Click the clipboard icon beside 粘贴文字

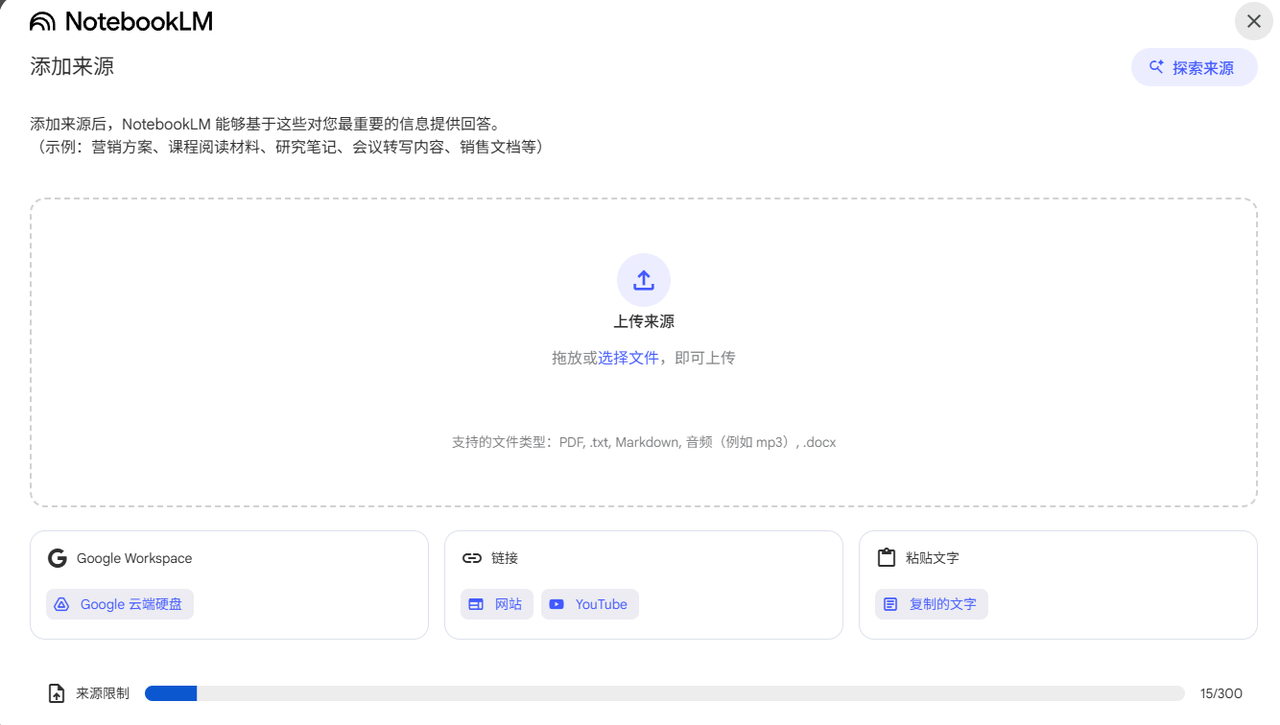886,558
